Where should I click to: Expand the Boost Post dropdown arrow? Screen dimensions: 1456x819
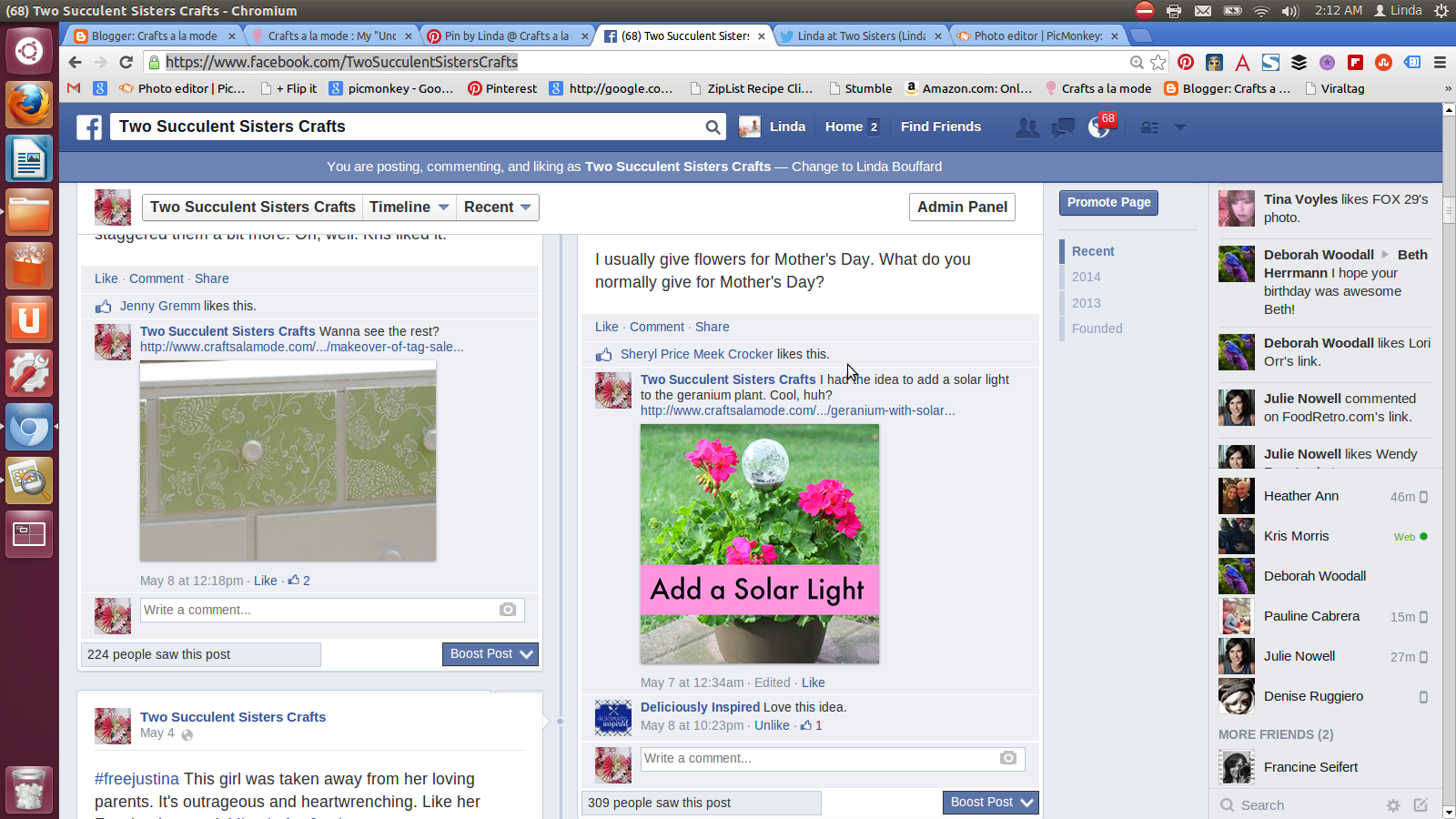pyautogui.click(x=1027, y=802)
